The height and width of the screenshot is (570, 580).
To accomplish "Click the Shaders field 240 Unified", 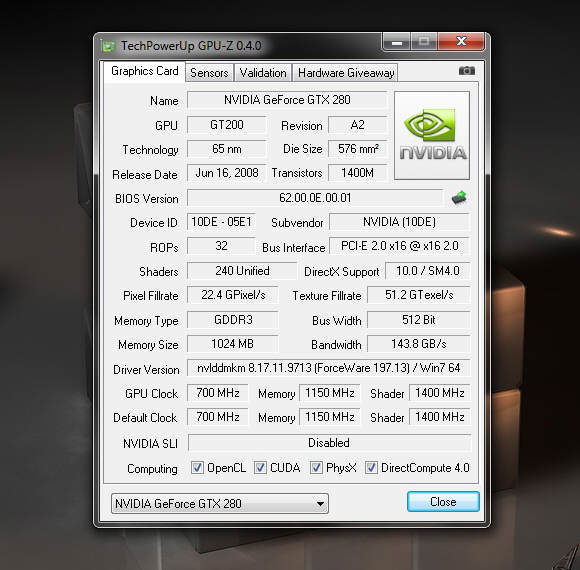I will [242, 271].
